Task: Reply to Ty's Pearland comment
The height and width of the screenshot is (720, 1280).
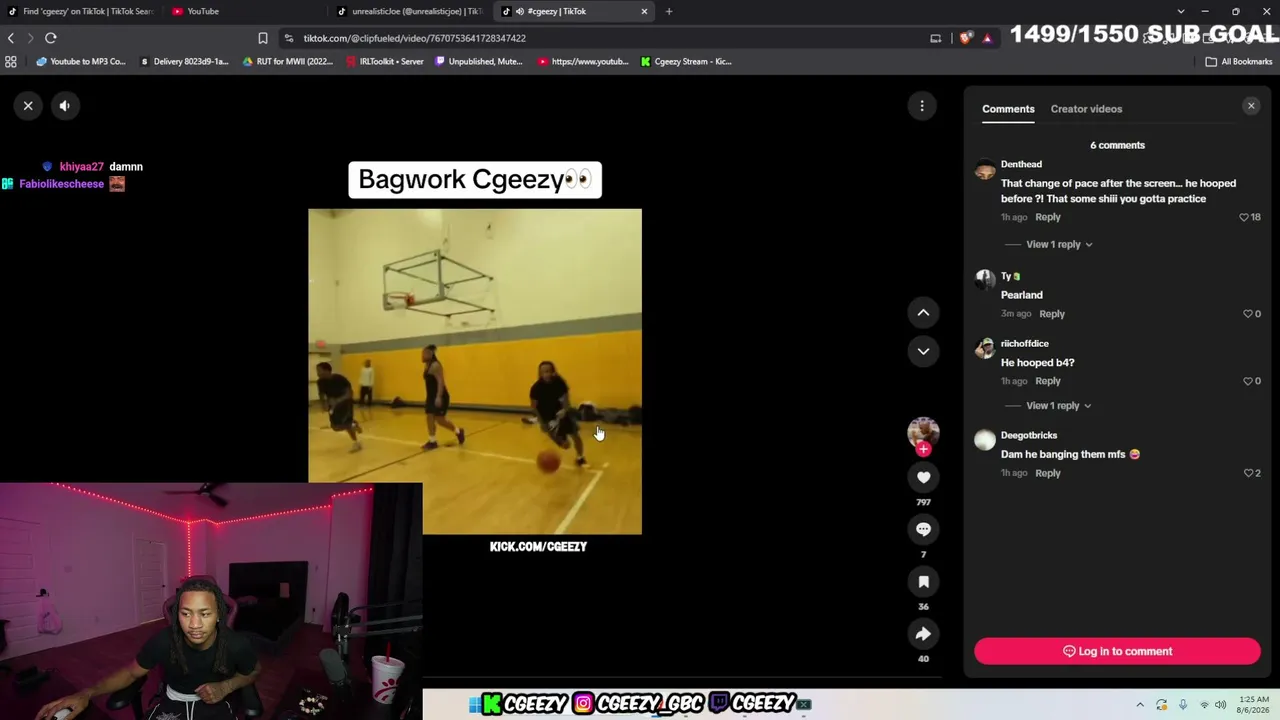Action: coord(1052,314)
